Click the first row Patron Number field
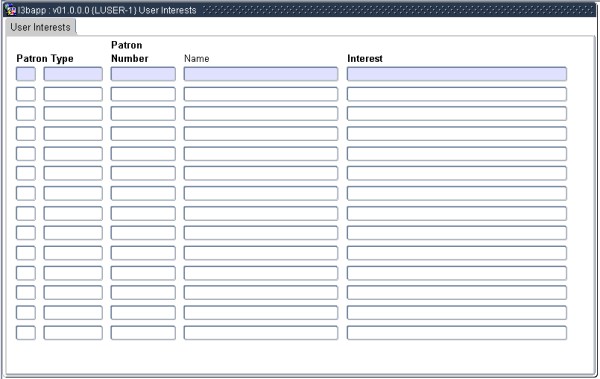Screen dimensions: 600x379 tap(143, 74)
